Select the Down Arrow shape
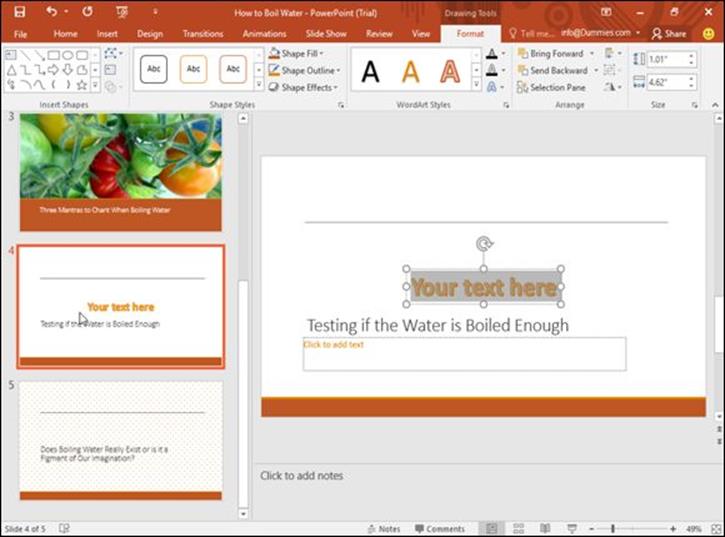Viewport: 725px width, 537px height. click(68, 70)
